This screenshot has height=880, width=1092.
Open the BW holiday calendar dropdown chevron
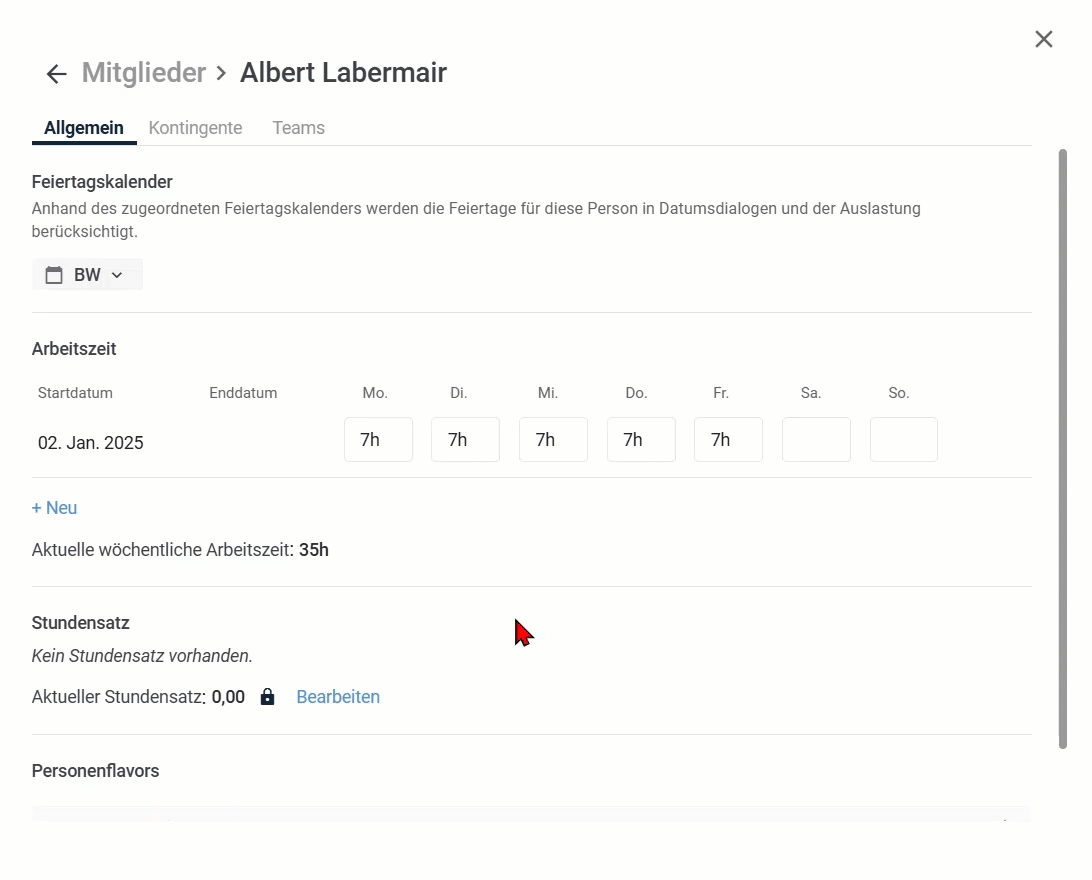116,275
